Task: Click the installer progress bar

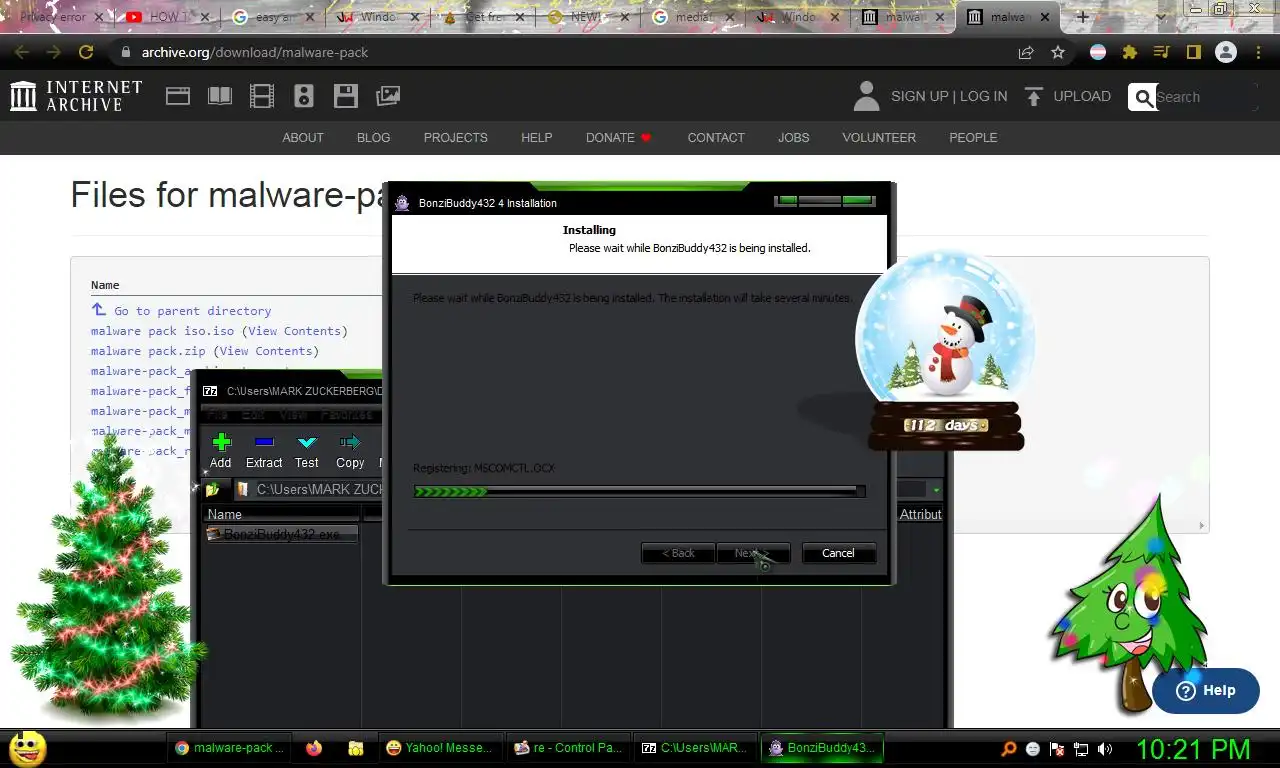Action: pos(640,491)
